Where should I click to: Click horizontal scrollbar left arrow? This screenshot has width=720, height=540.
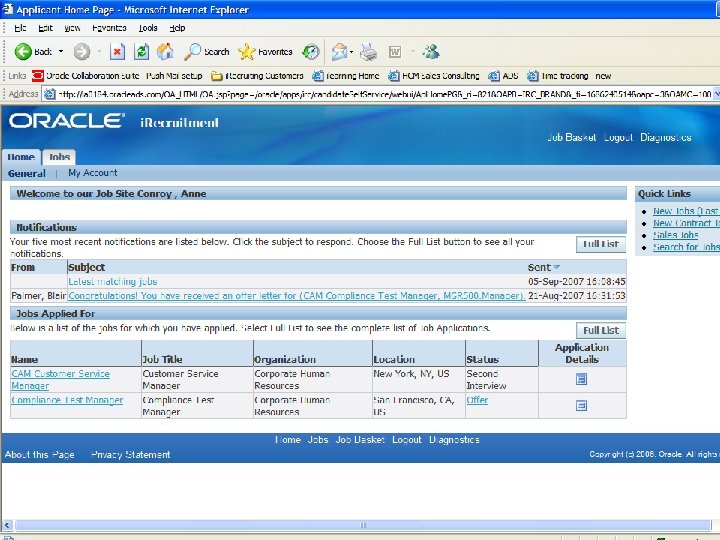click(7, 525)
